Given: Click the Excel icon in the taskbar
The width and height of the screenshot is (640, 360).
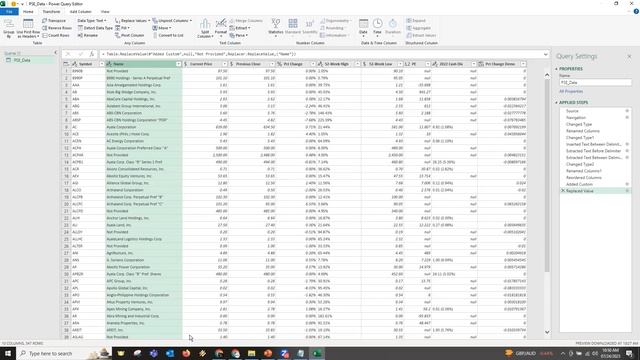Looking at the screenshot, I should [317, 353].
